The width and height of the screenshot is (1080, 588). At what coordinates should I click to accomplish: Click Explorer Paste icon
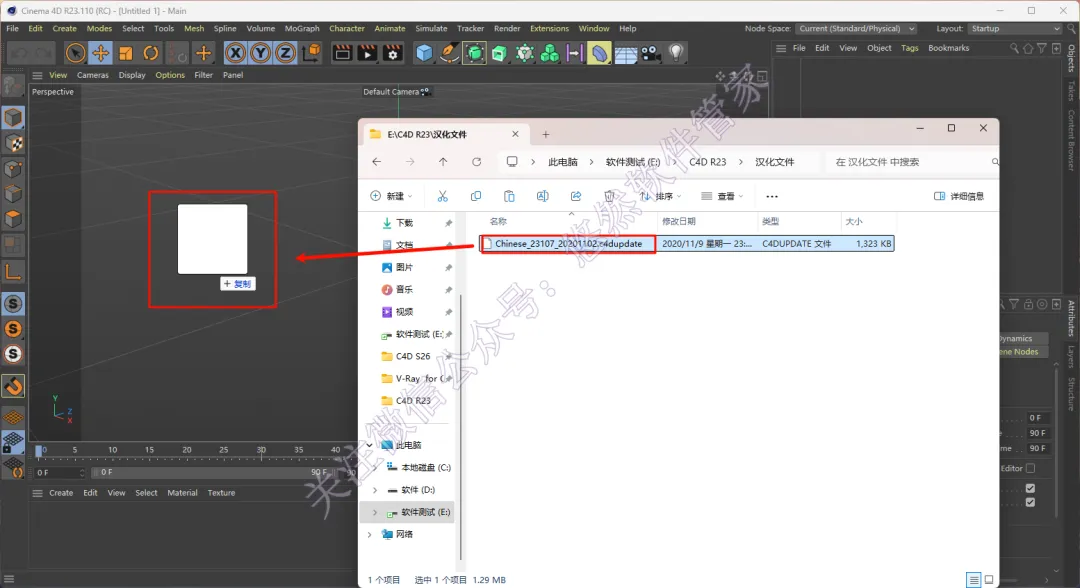click(x=509, y=196)
